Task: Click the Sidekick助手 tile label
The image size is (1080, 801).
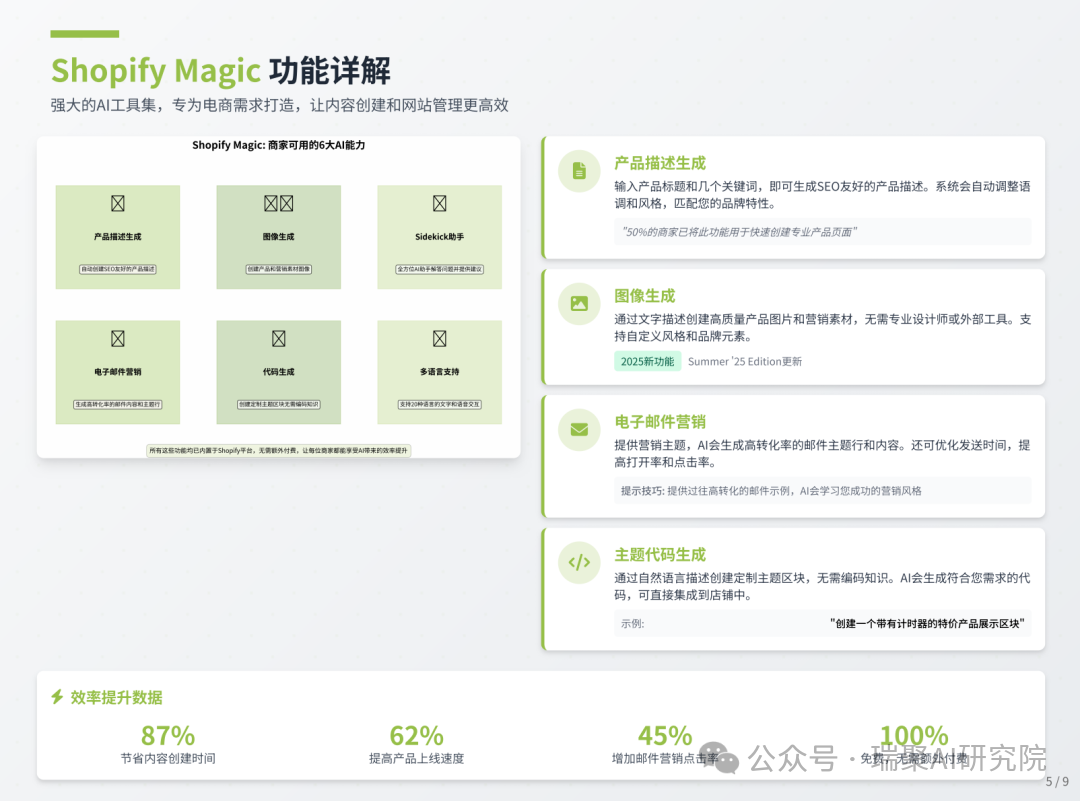Action: click(x=439, y=237)
